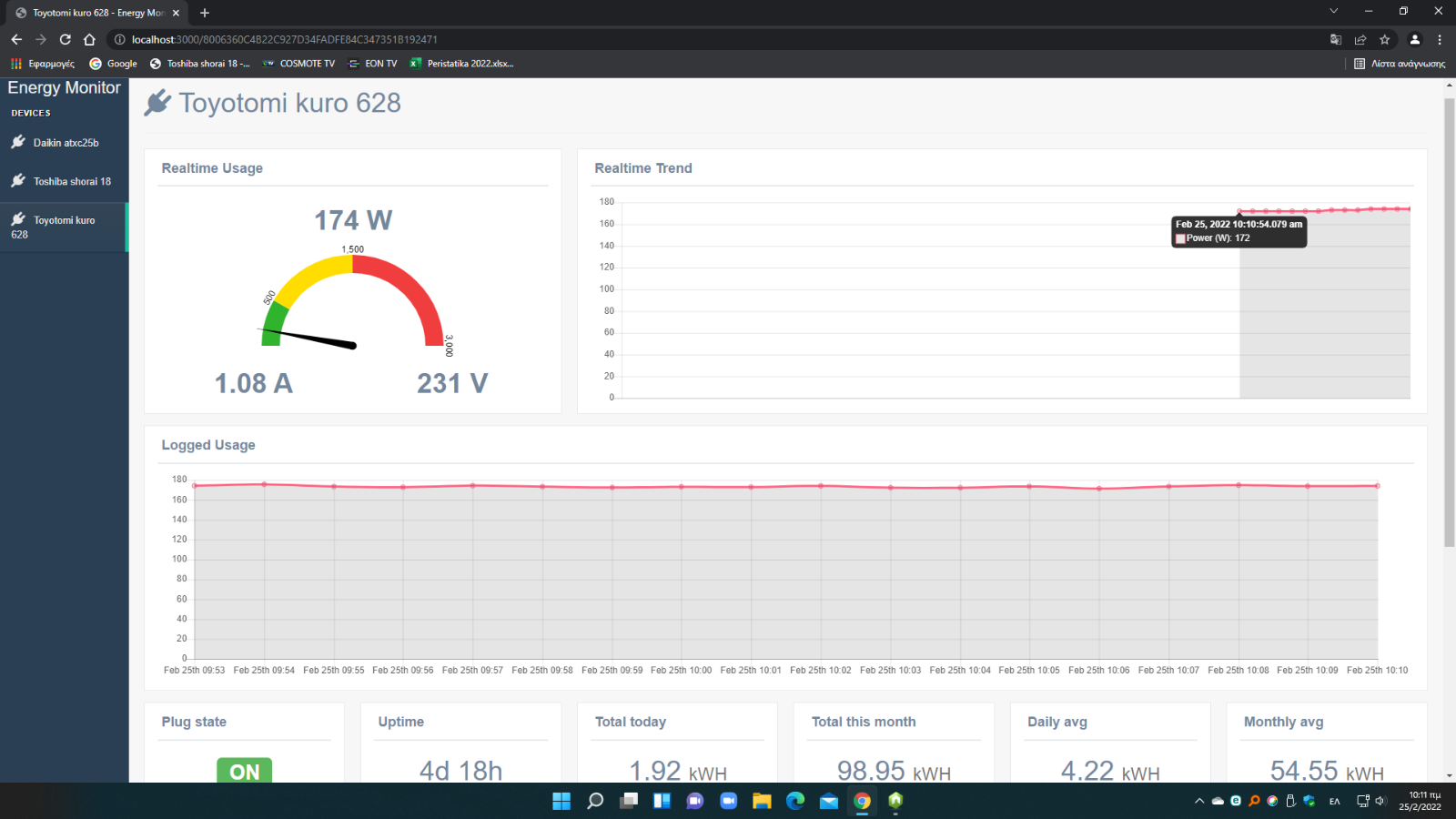
Task: Open the Teams Chat taskbar icon
Action: (x=695, y=801)
